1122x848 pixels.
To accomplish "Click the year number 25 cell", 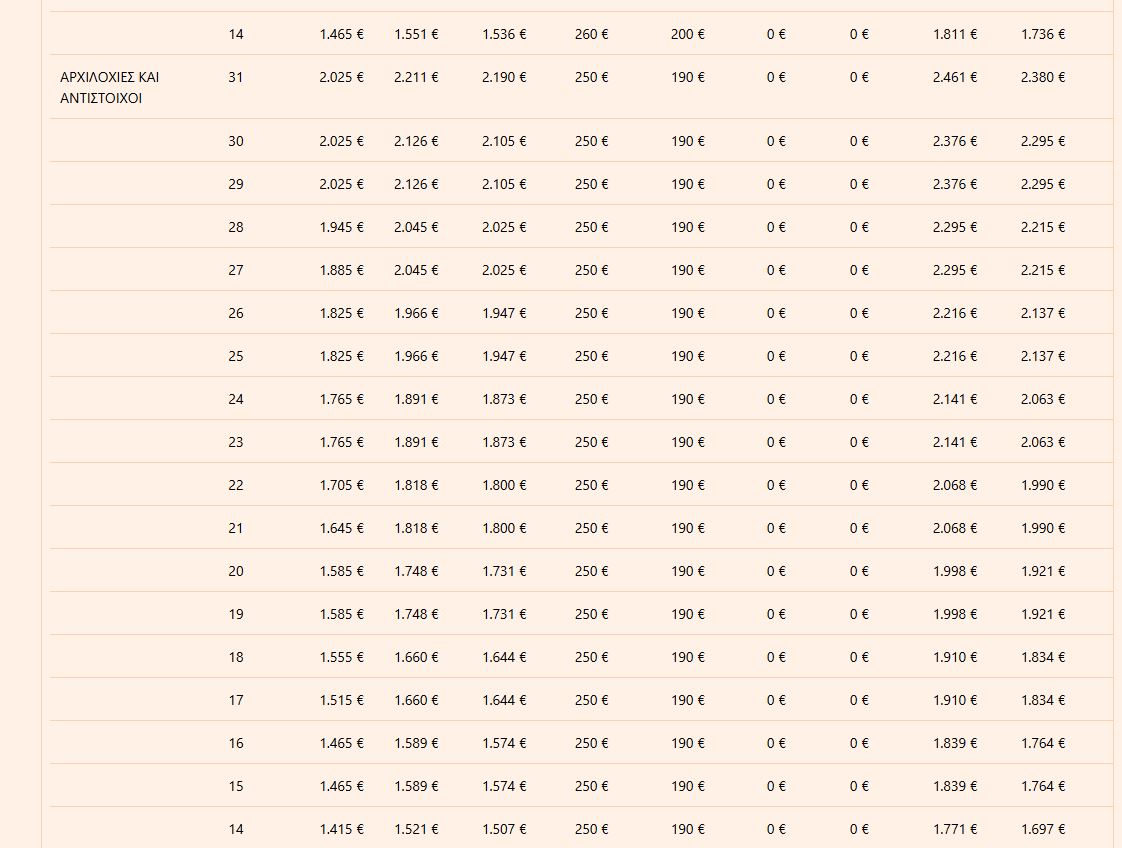I will tap(235, 356).
